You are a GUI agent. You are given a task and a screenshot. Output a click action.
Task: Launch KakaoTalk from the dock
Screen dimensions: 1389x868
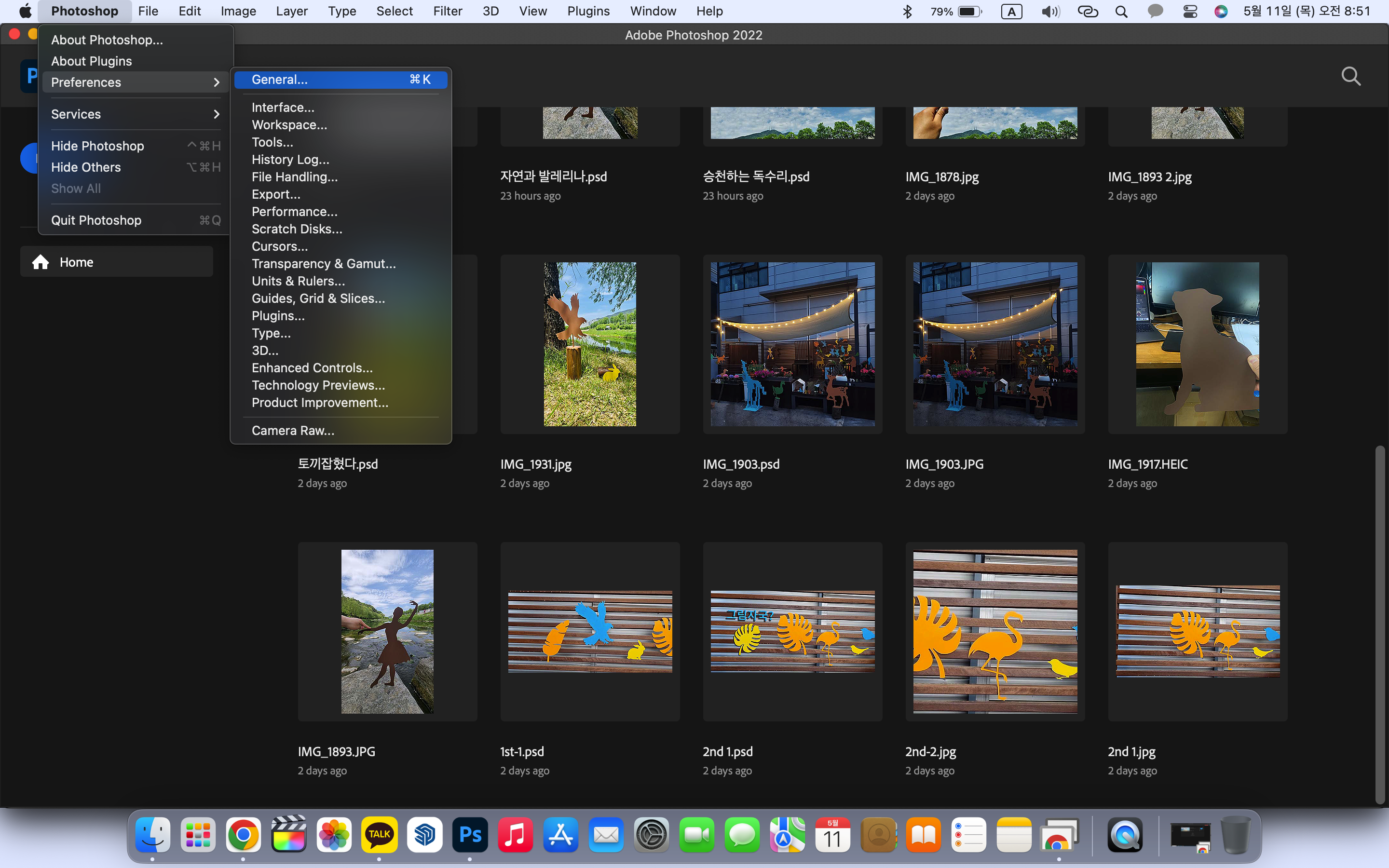(380, 835)
